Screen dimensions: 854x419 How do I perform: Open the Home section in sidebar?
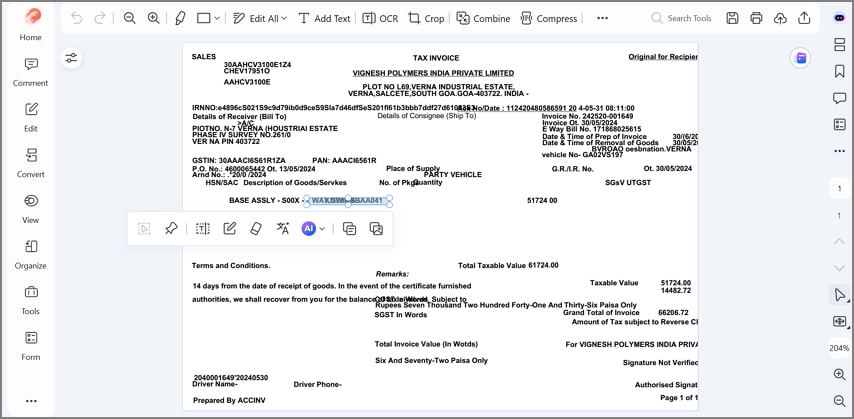coord(30,25)
